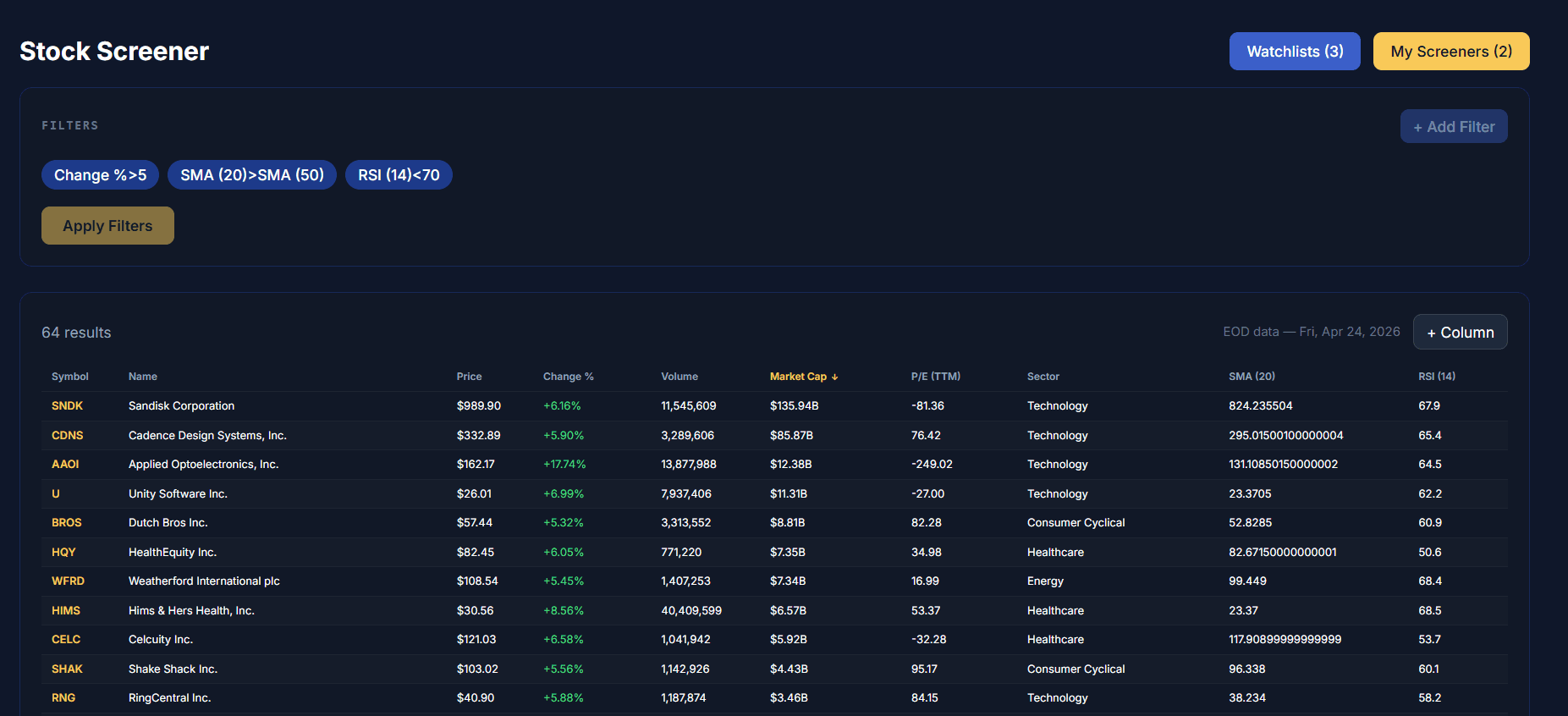Viewport: 1568px width, 716px height.
Task: Open the U ticker symbol
Action: click(x=56, y=494)
